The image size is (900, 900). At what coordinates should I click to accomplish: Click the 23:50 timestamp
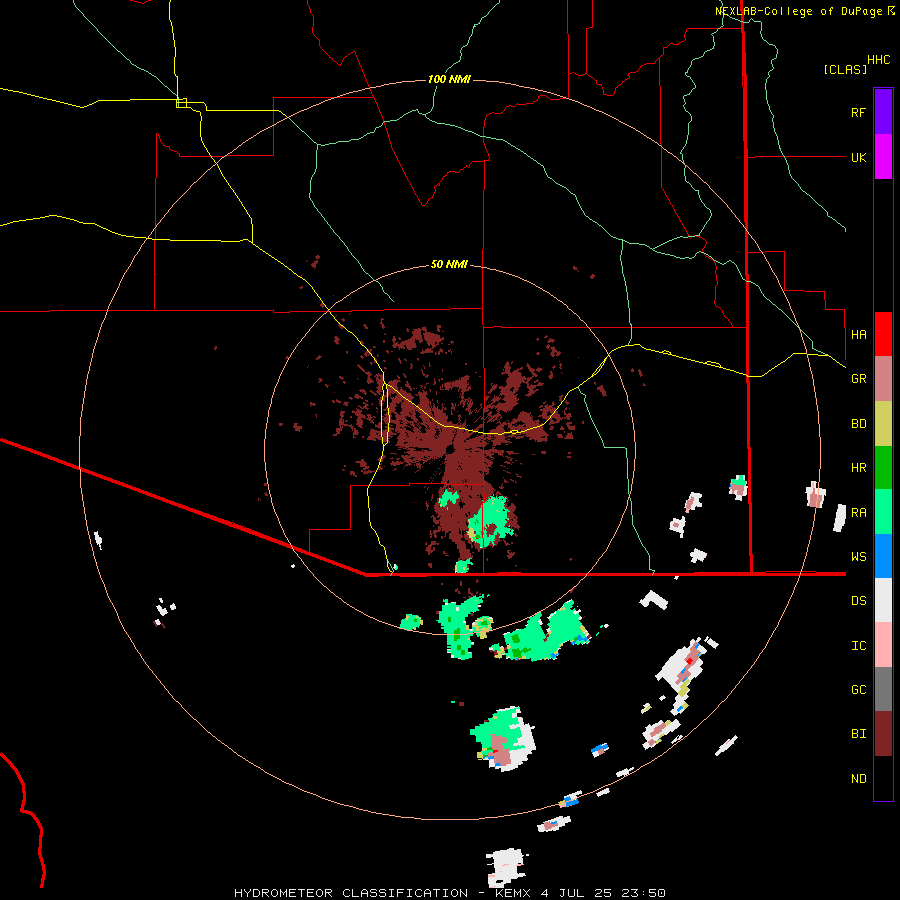point(642,893)
